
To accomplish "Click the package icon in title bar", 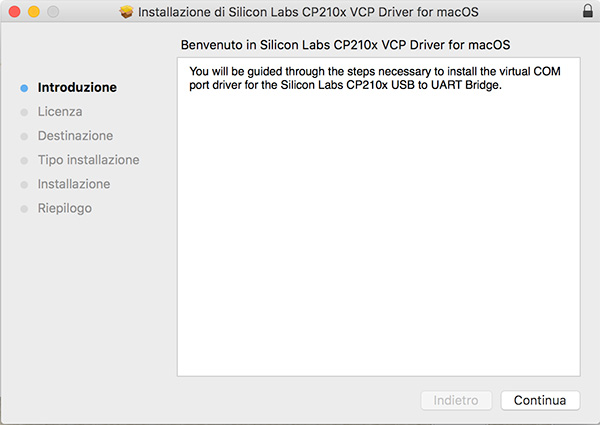I will [126, 14].
